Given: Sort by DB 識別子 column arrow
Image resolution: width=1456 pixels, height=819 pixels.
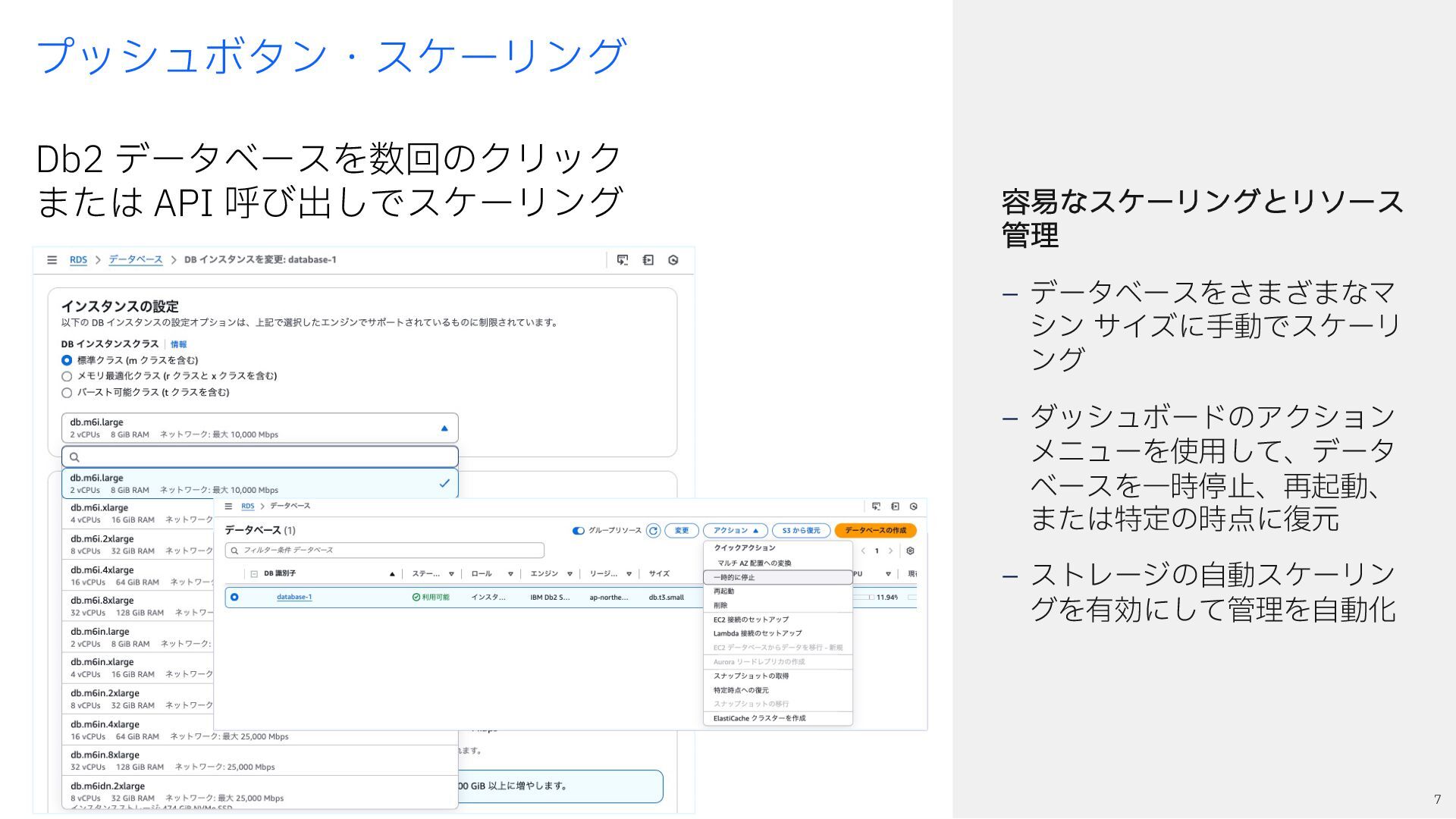Looking at the screenshot, I should point(392,574).
